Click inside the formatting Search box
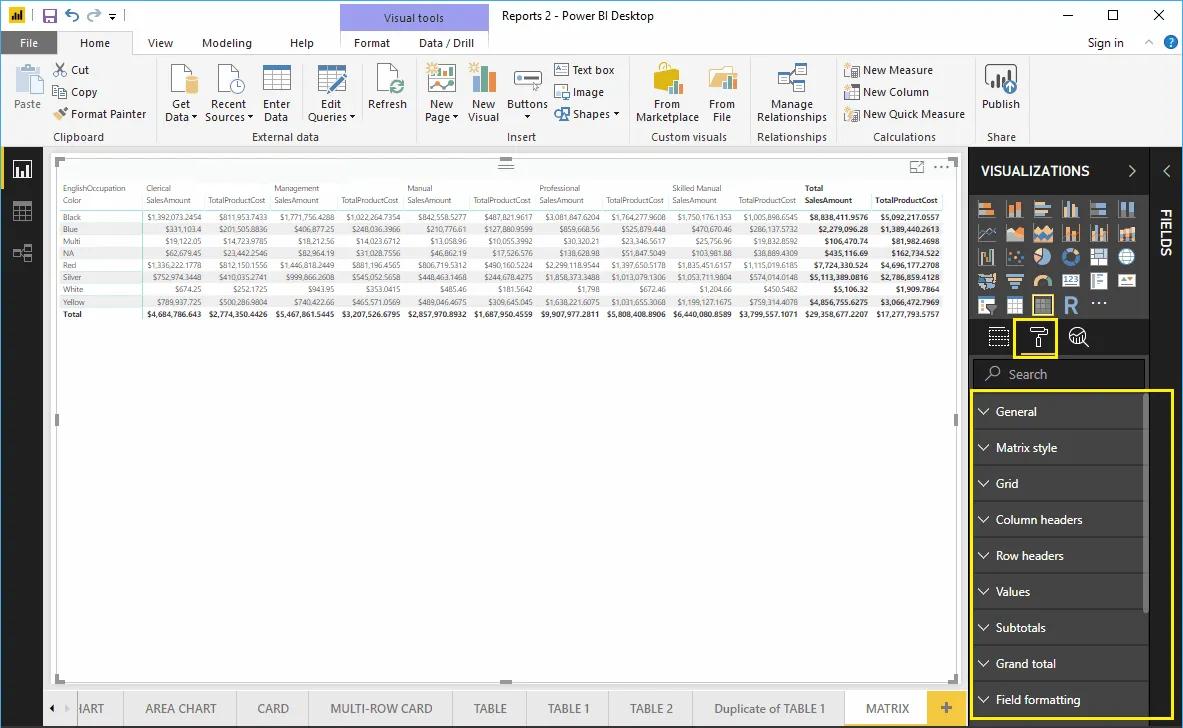 (1058, 373)
